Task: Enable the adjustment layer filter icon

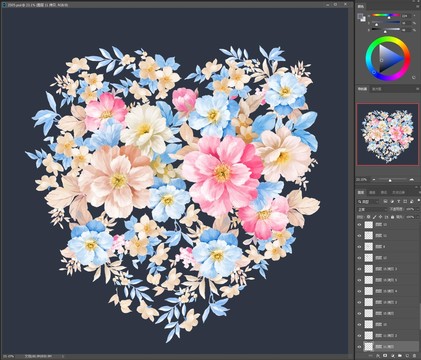Action: click(x=392, y=201)
